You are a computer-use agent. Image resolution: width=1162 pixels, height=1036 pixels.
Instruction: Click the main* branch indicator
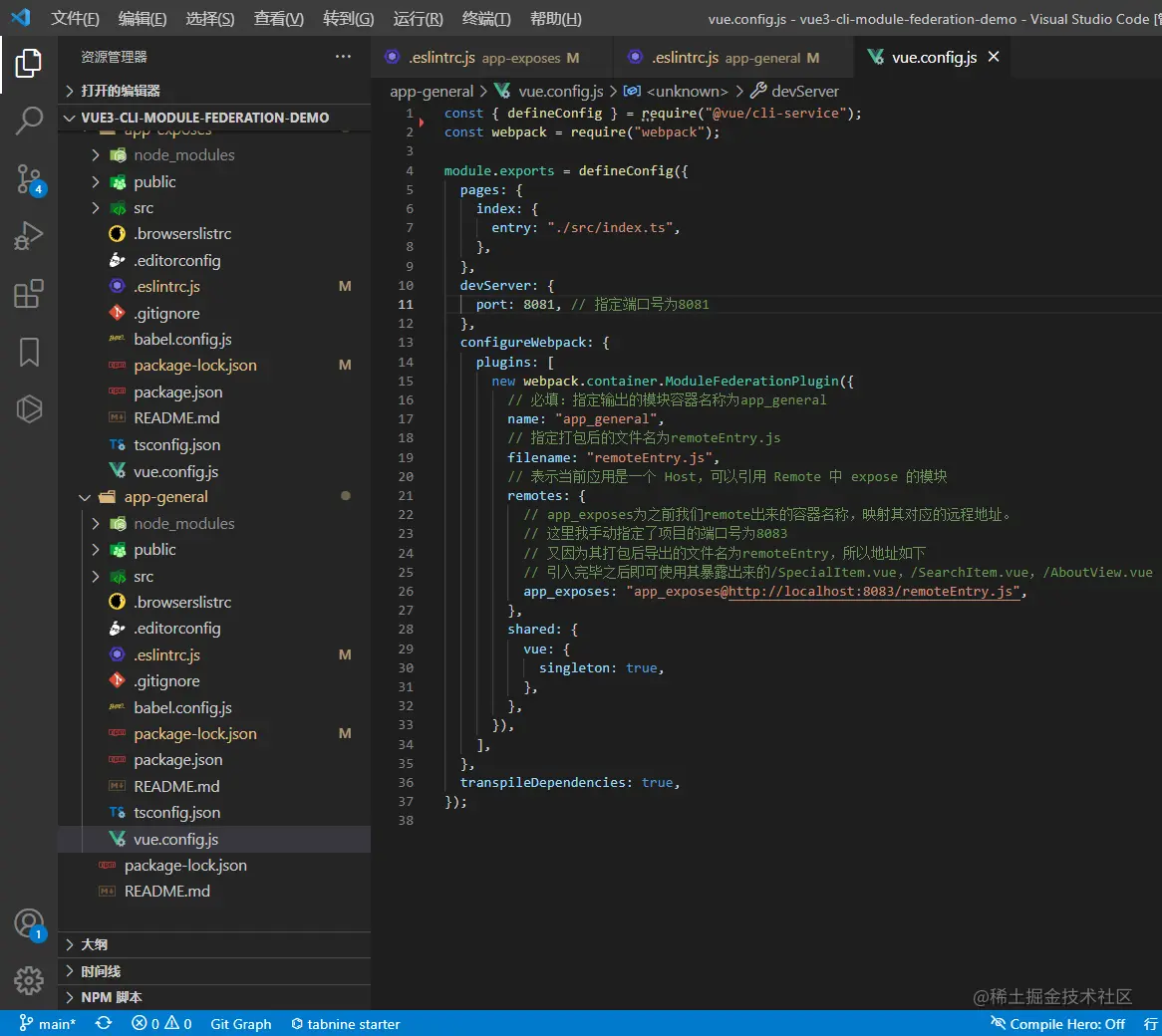tap(47, 1023)
